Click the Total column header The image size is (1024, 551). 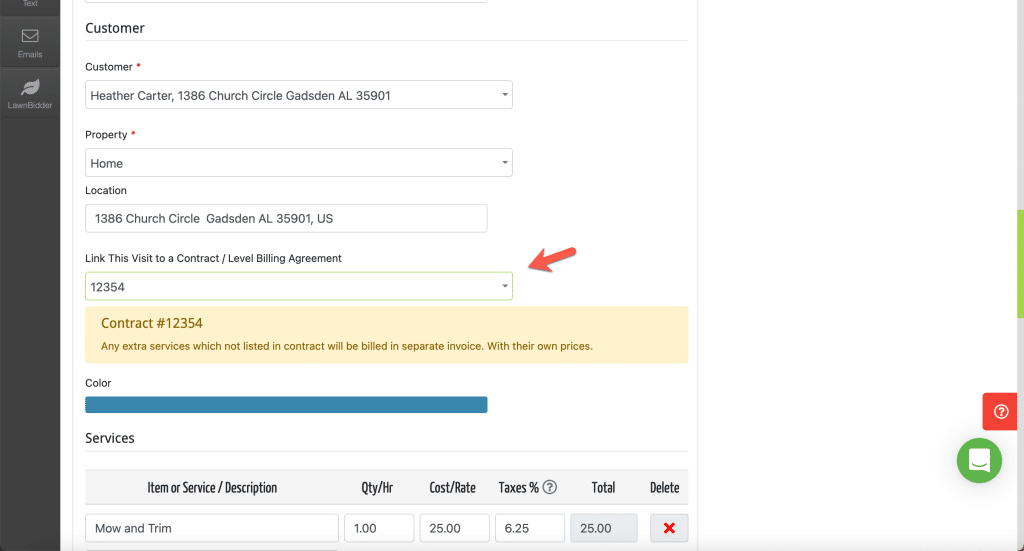[603, 488]
